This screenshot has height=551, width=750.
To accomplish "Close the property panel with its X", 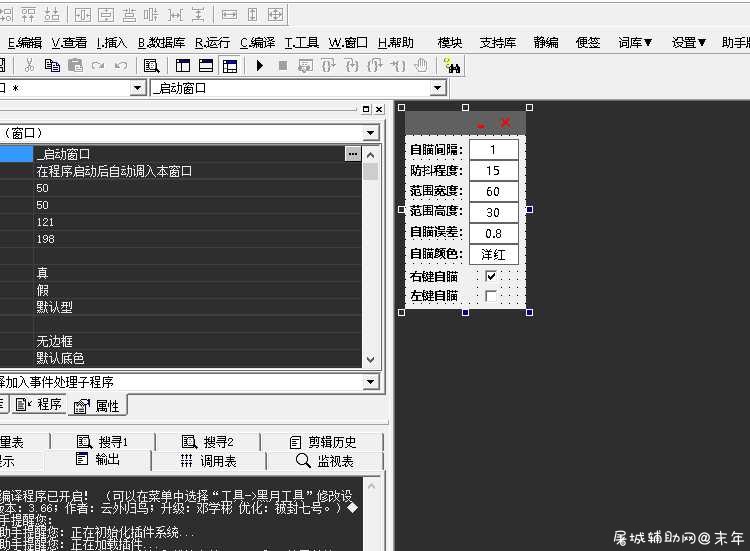I will 379,109.
